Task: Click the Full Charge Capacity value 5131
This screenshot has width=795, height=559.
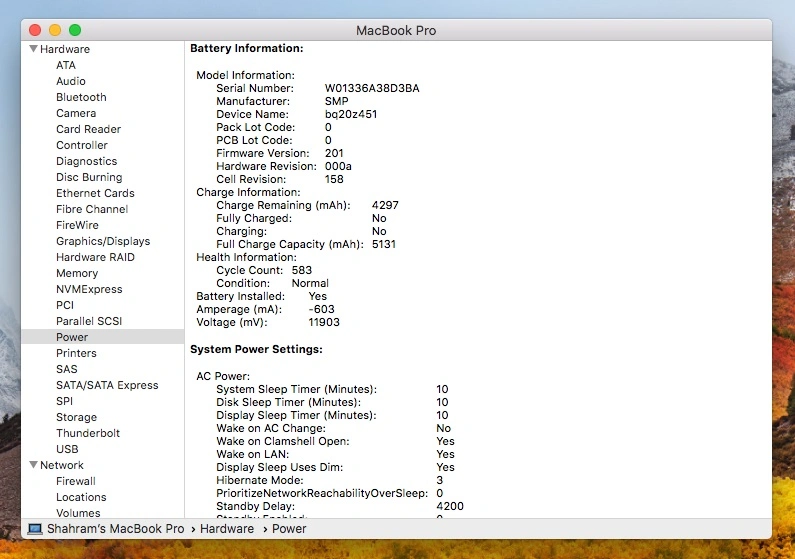Action: pyautogui.click(x=384, y=244)
